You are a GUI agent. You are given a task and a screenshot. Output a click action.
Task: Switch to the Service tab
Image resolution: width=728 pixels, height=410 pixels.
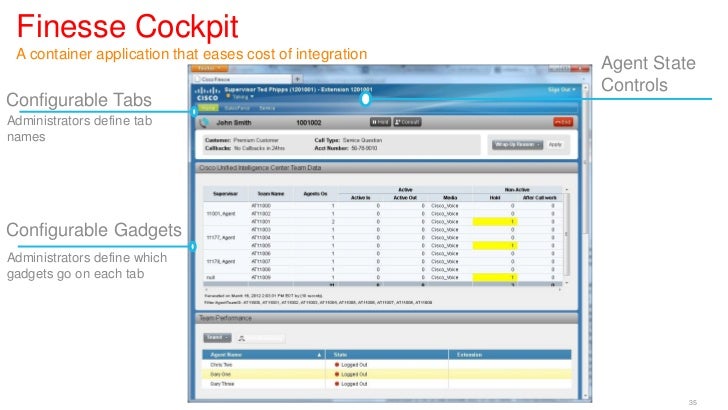[x=267, y=108]
